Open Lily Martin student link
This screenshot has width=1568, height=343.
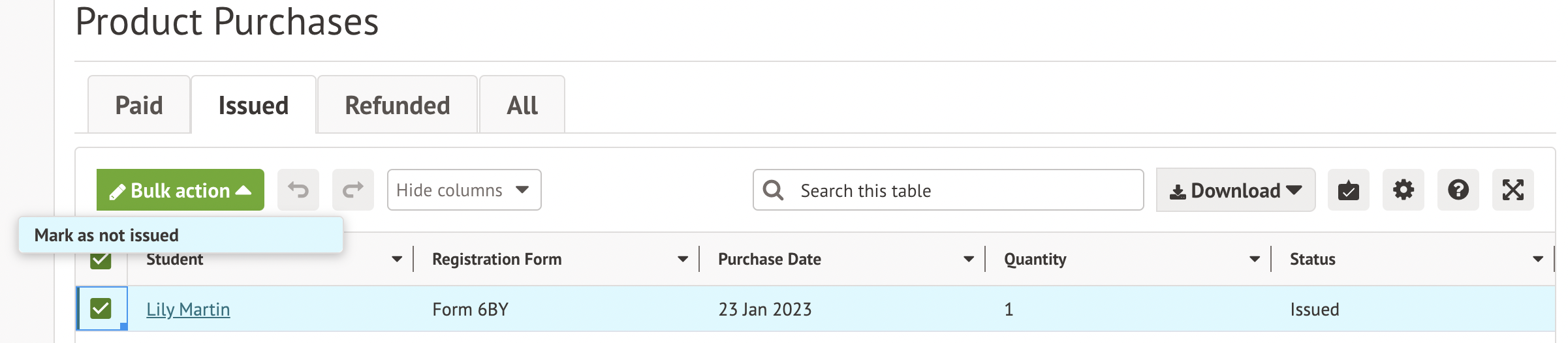point(188,309)
